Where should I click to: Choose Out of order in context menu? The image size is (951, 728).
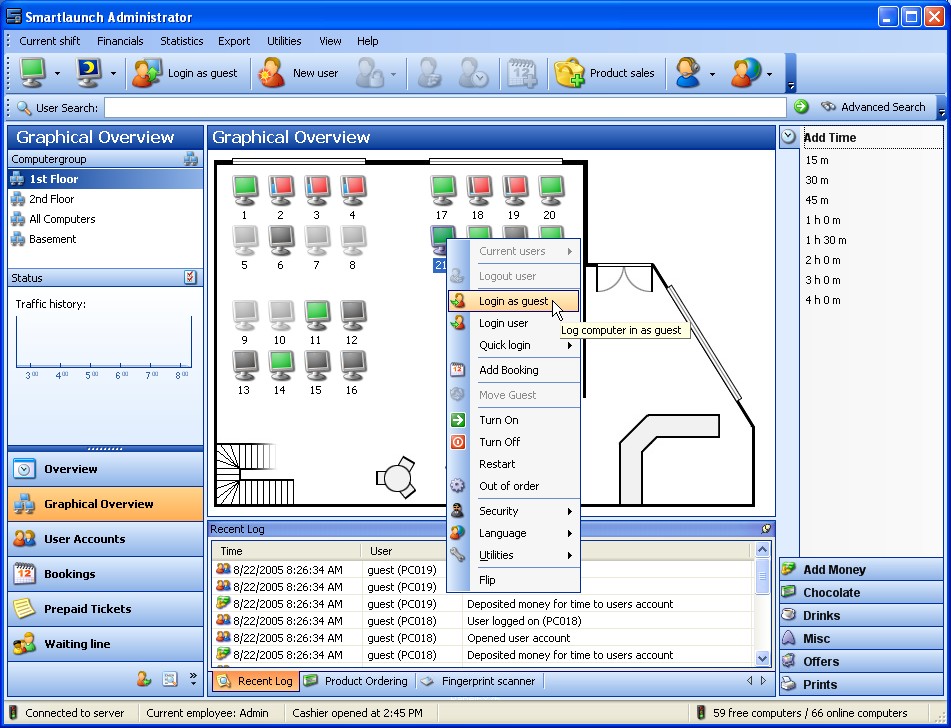(513, 486)
